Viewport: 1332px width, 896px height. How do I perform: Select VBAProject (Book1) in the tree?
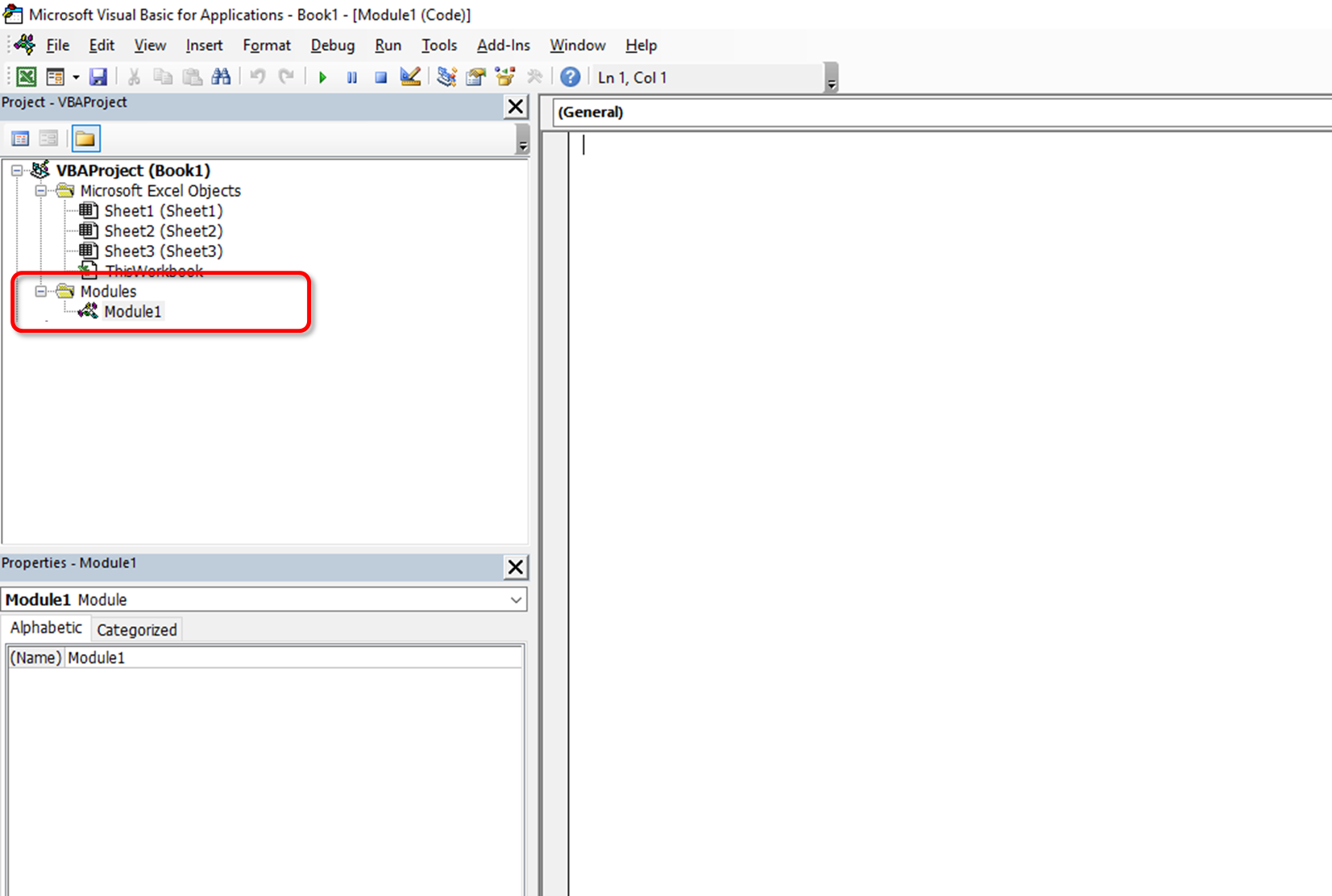[133, 170]
